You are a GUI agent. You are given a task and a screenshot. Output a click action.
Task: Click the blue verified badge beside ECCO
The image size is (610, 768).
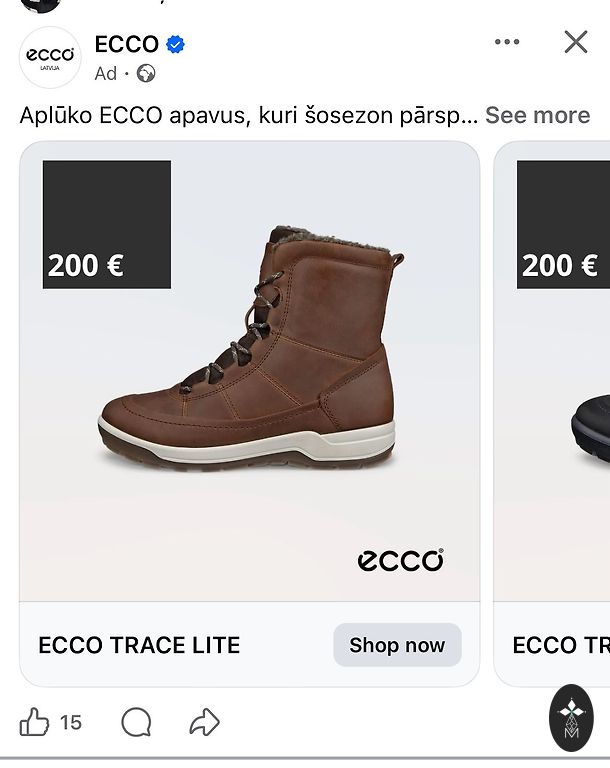tap(176, 44)
